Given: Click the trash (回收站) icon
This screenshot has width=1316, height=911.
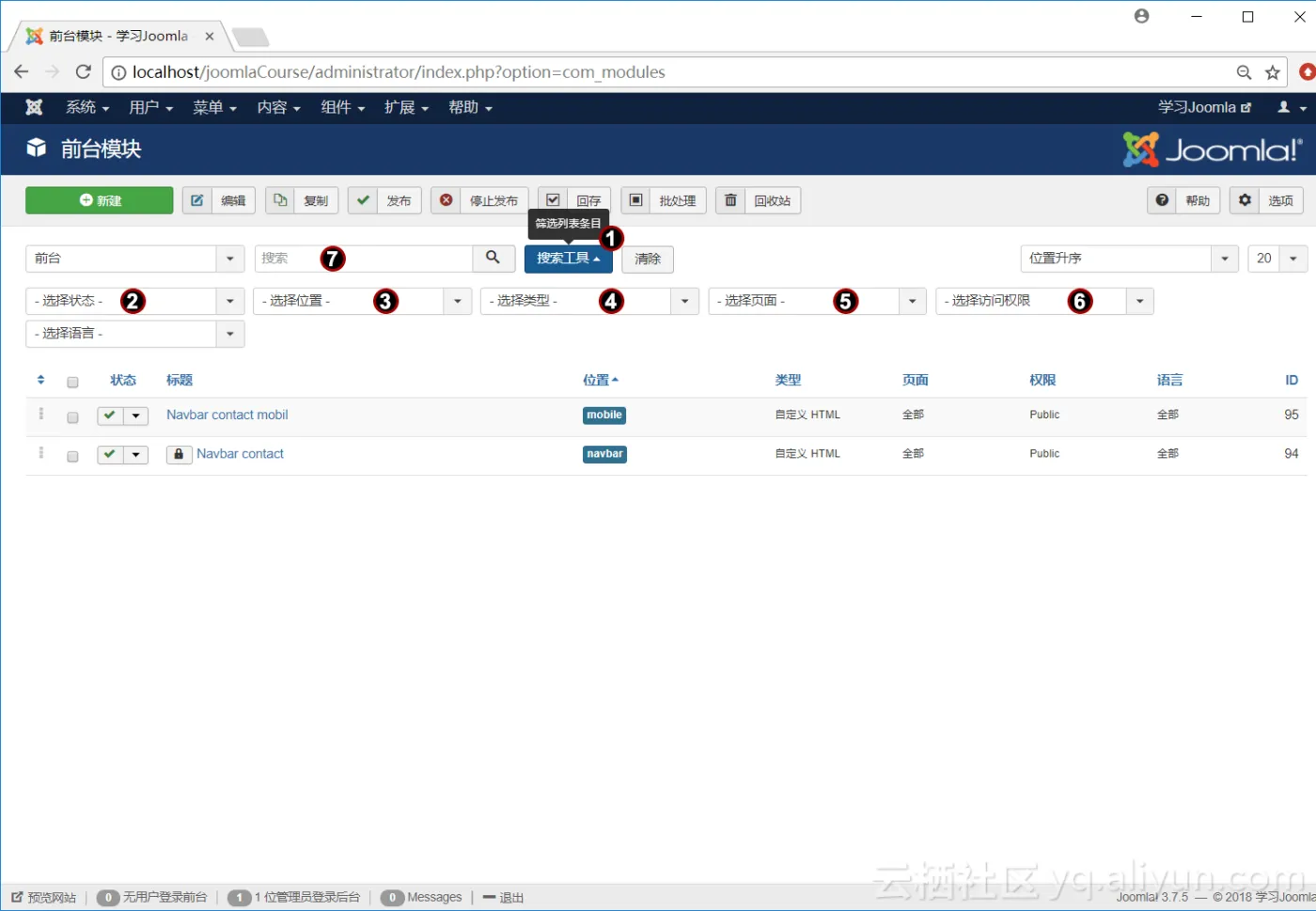Looking at the screenshot, I should [x=730, y=200].
